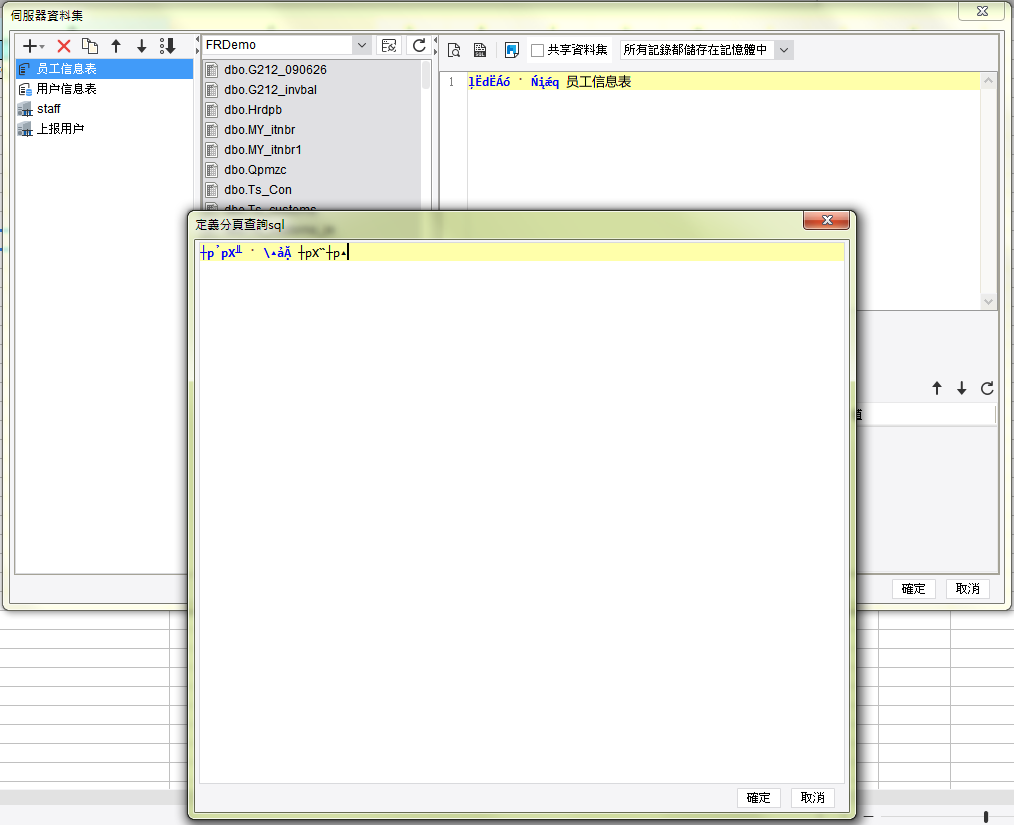Open the arrow beside the add dataset icon
This screenshot has height=825, width=1014.
[x=43, y=47]
